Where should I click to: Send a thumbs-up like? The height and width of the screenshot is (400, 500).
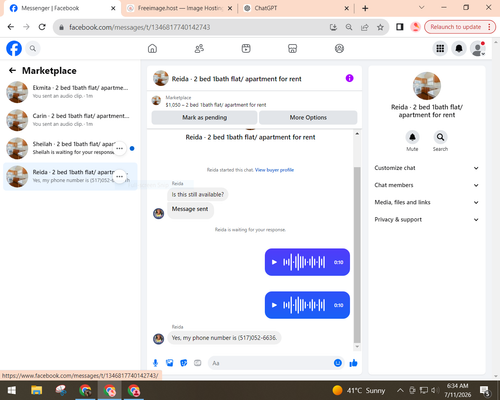353,363
